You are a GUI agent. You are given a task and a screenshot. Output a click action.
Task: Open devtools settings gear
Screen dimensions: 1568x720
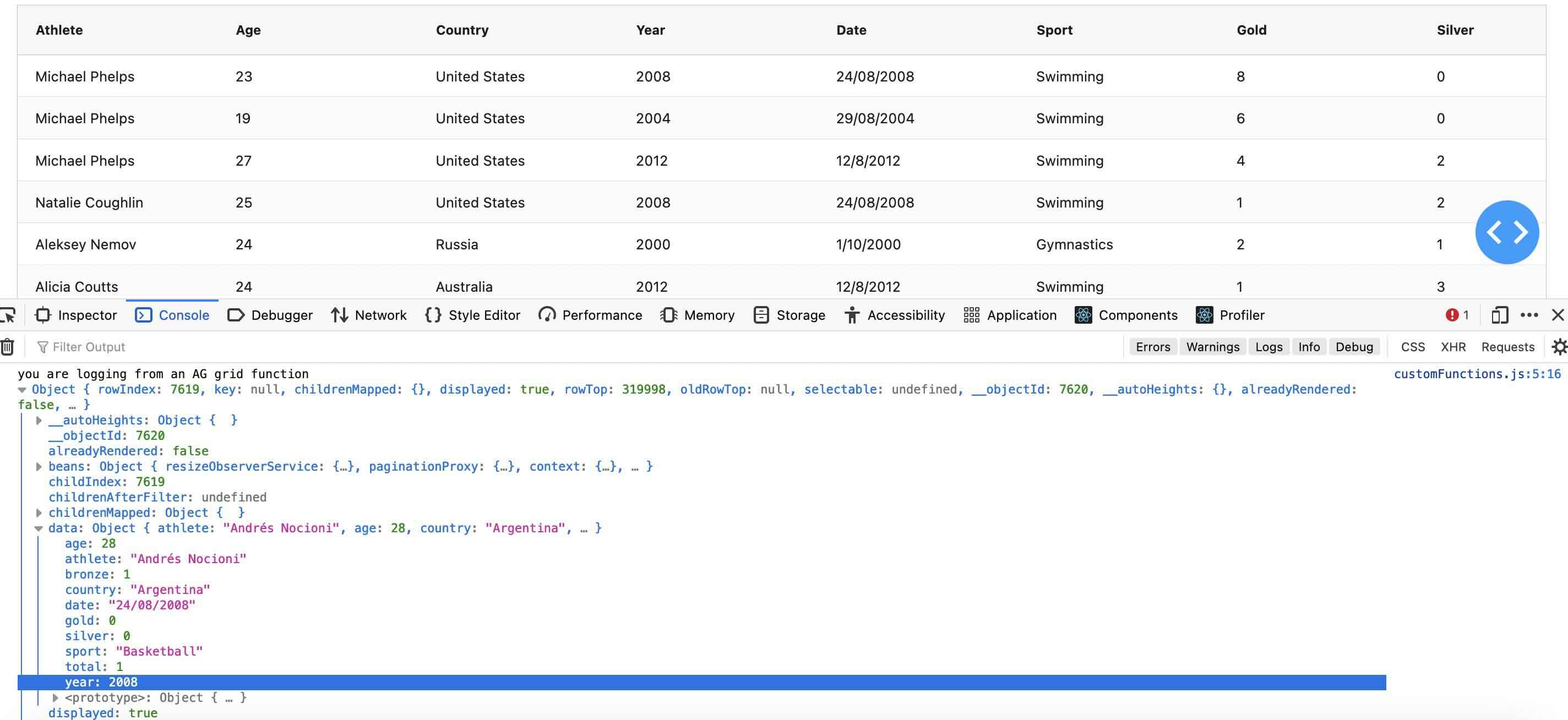(1560, 346)
